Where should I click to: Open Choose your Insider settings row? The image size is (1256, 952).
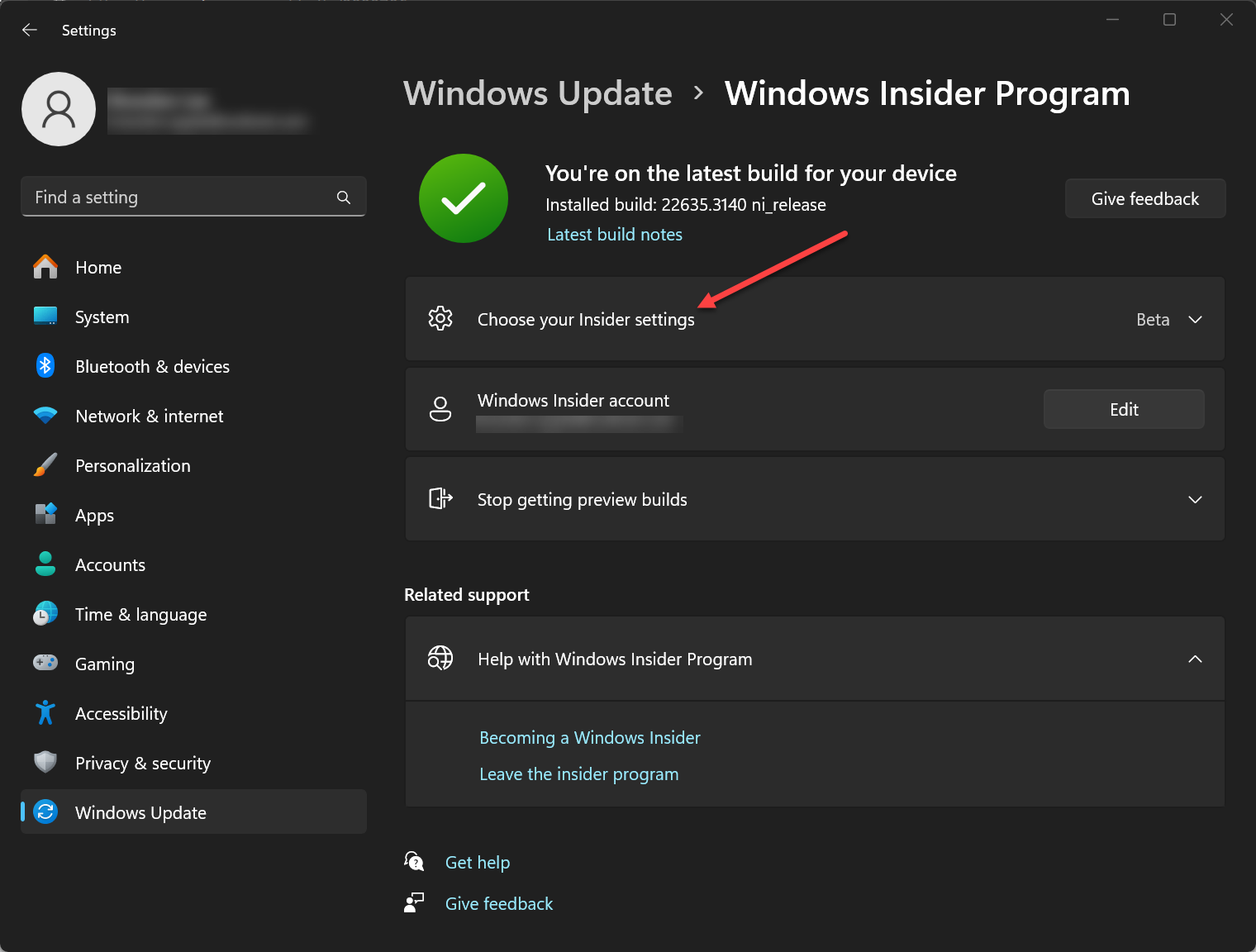pos(815,319)
